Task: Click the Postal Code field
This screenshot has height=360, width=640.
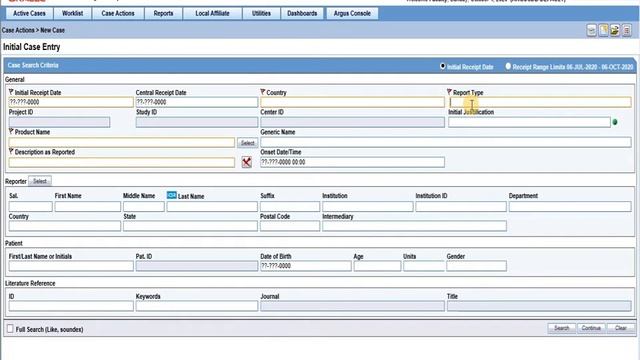Action: click(x=290, y=226)
